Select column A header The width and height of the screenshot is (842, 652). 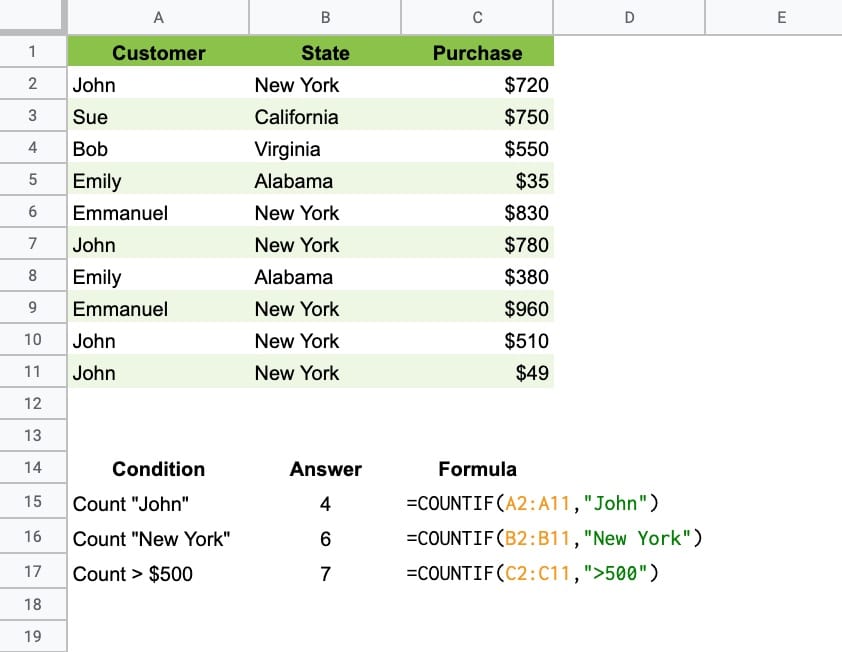point(158,17)
